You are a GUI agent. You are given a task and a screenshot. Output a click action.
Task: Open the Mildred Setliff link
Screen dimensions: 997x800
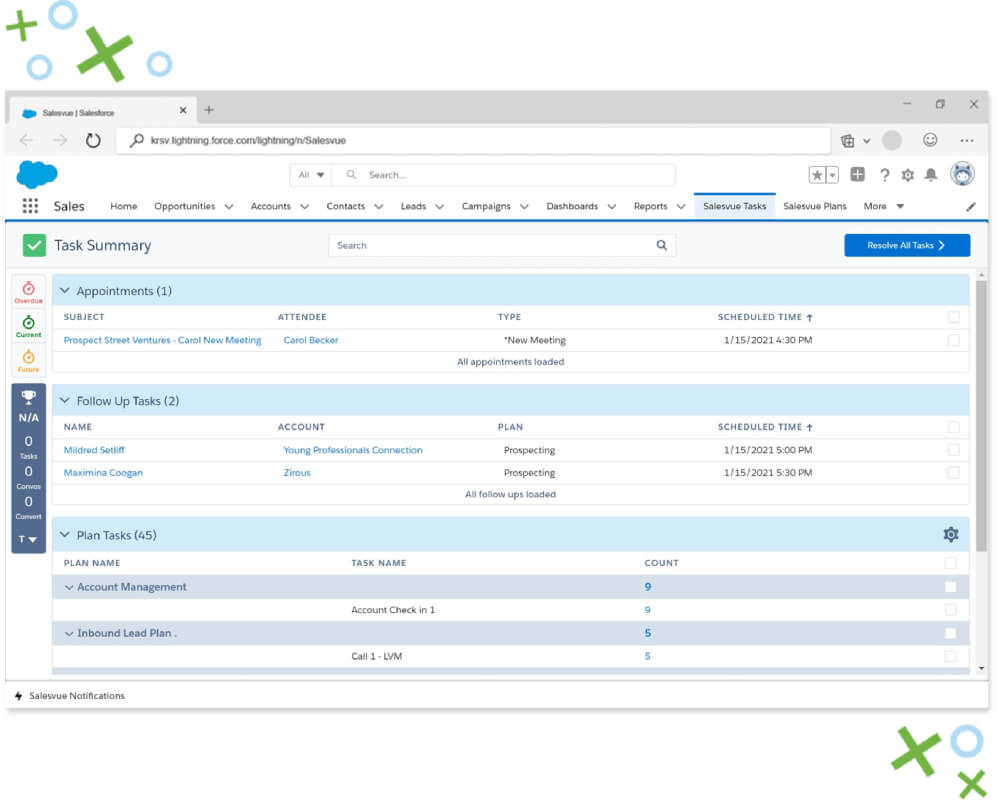[x=94, y=450]
